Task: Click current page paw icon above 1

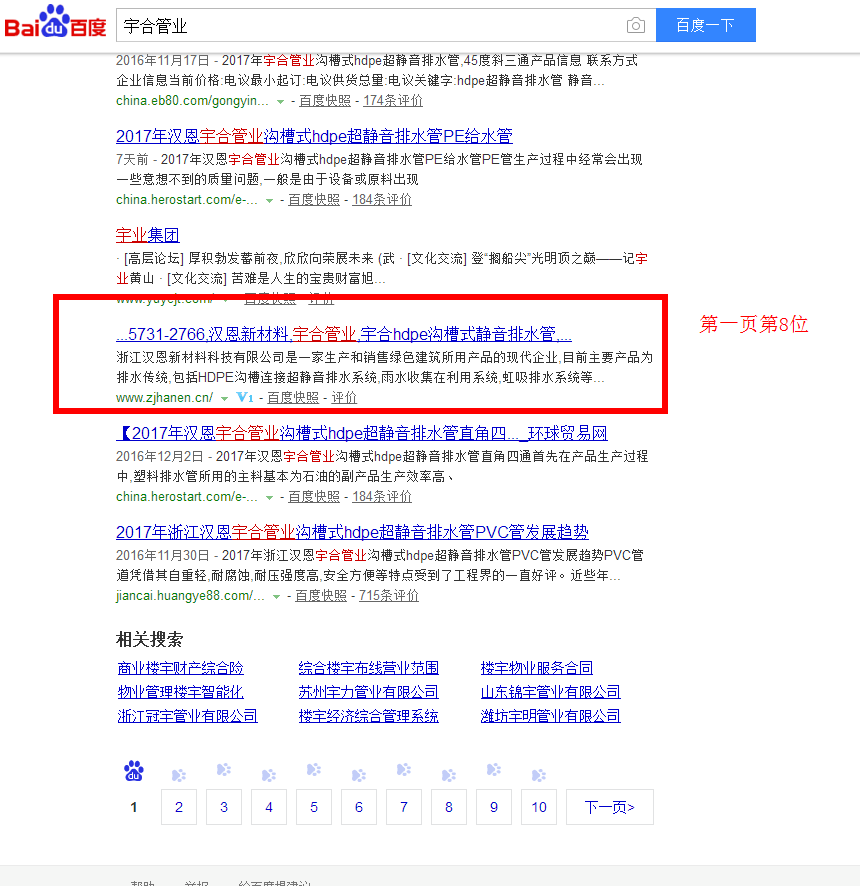Action: [x=134, y=771]
